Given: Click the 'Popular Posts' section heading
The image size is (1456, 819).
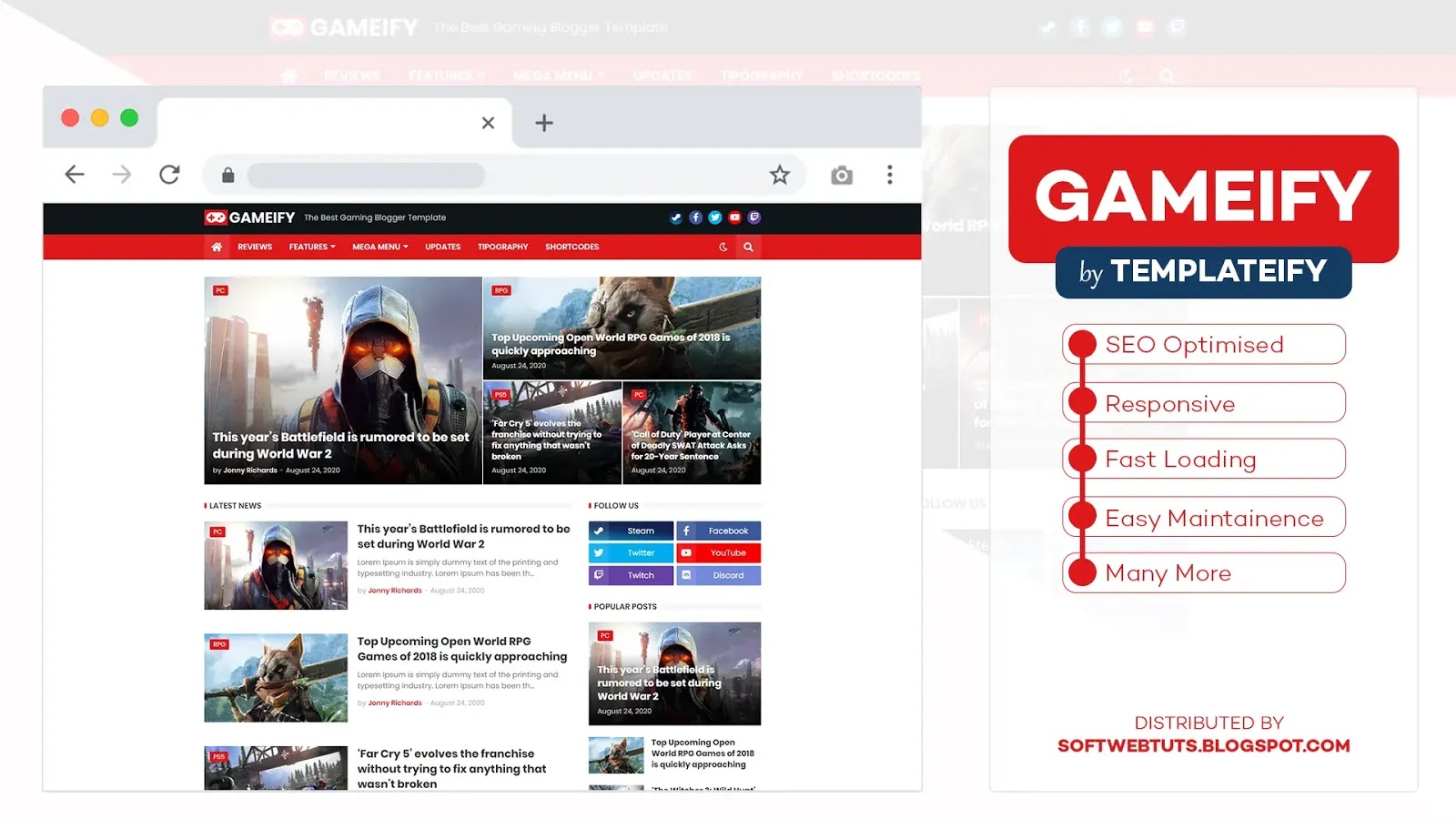Looking at the screenshot, I should [x=625, y=607].
